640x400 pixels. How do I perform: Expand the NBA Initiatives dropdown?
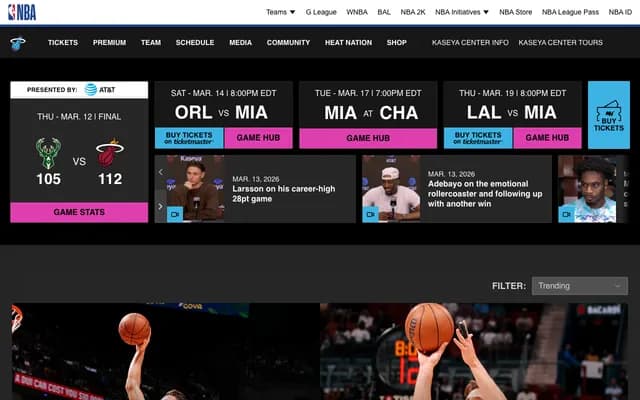[462, 12]
